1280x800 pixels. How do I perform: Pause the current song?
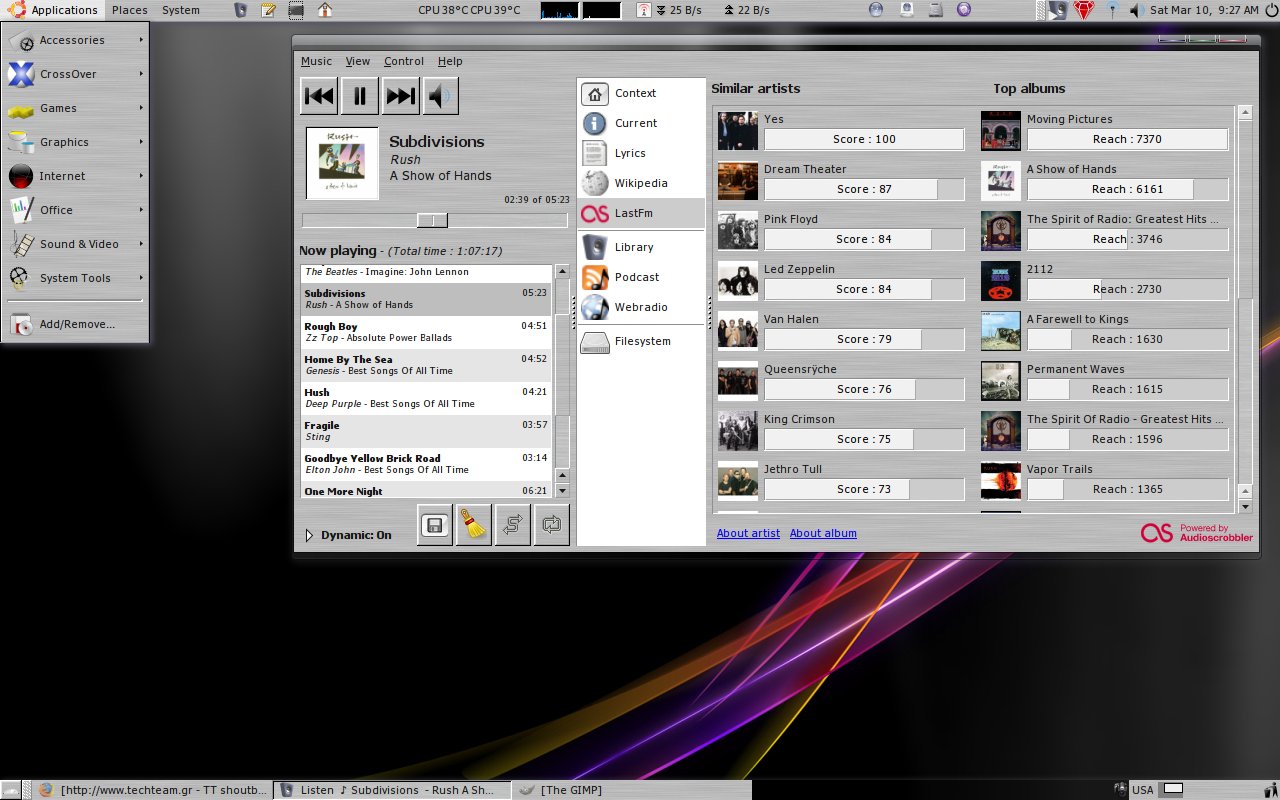(x=360, y=96)
